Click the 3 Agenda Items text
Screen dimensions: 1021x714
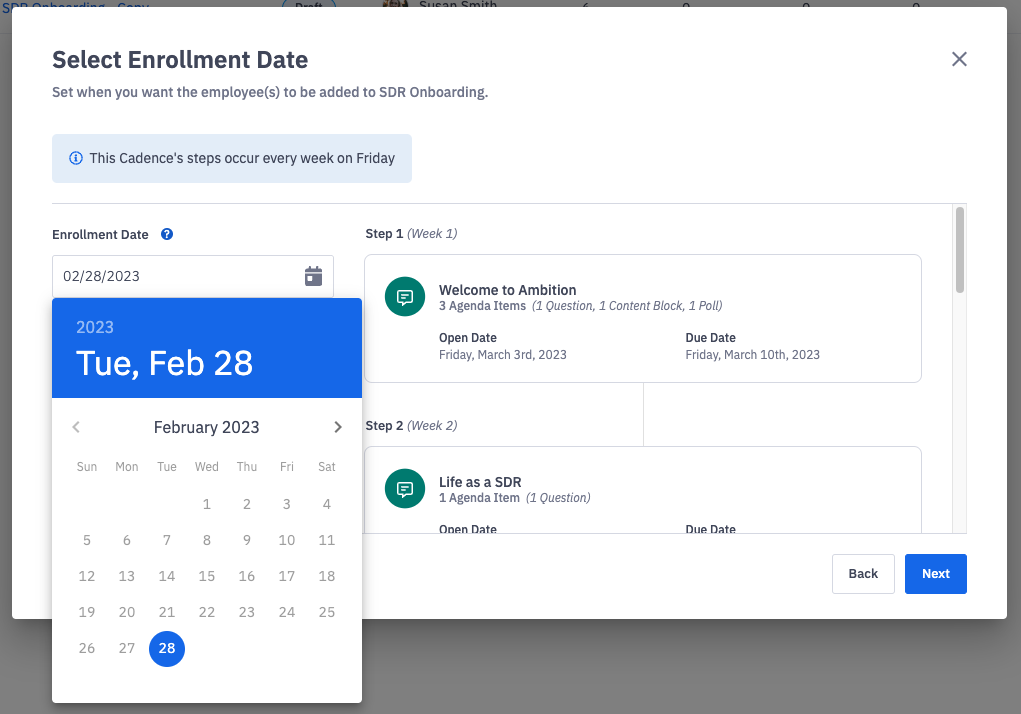[x=483, y=306]
